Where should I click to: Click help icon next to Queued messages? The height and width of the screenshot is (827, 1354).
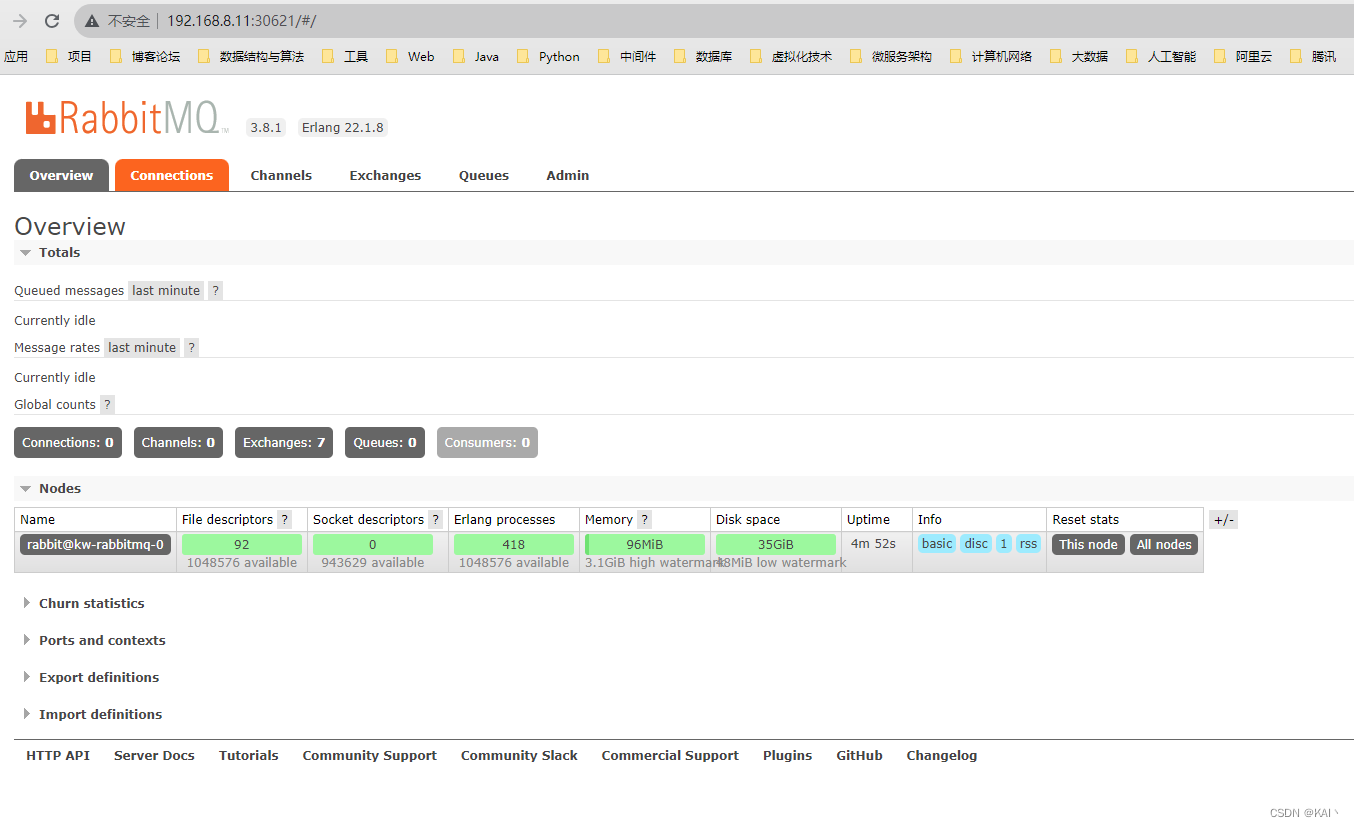(215, 290)
